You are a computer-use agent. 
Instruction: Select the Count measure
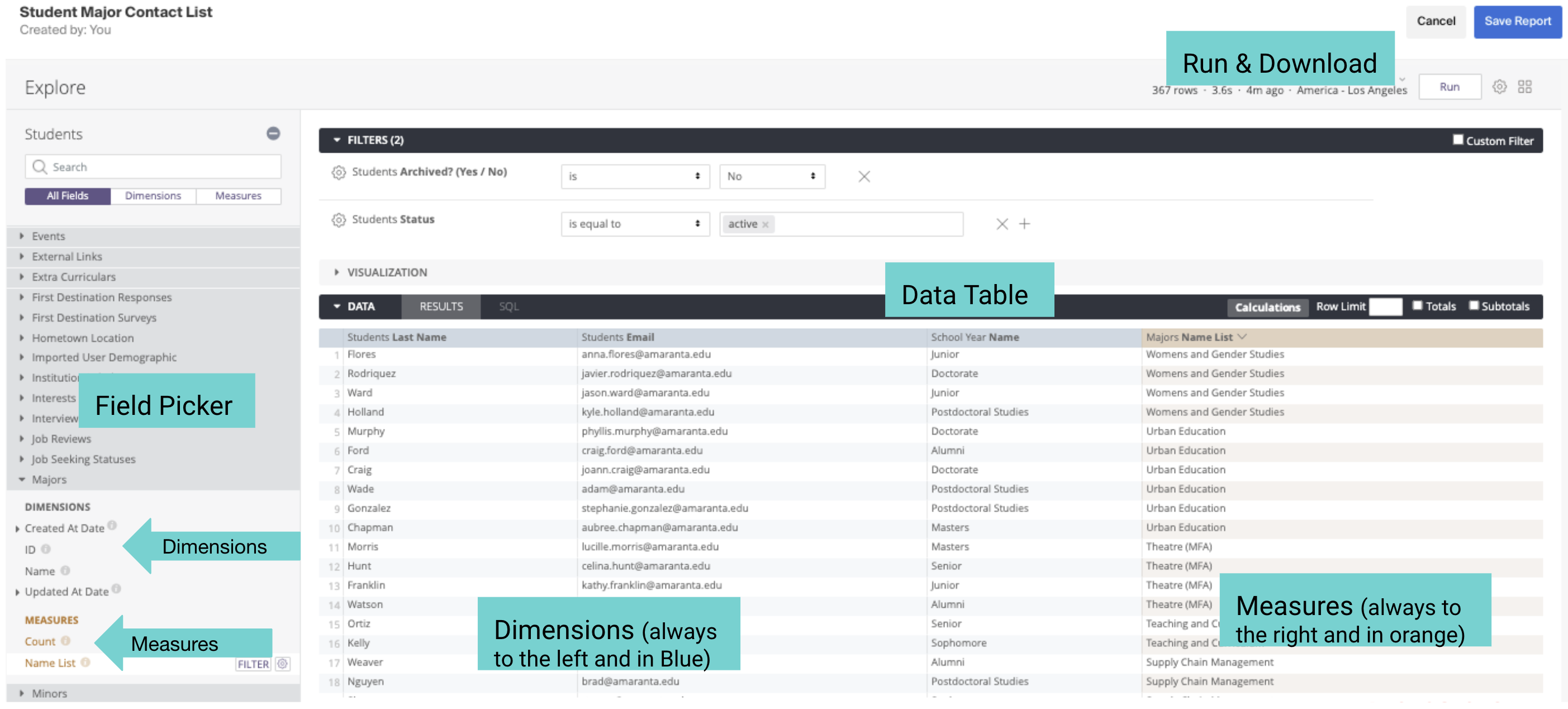tap(40, 641)
